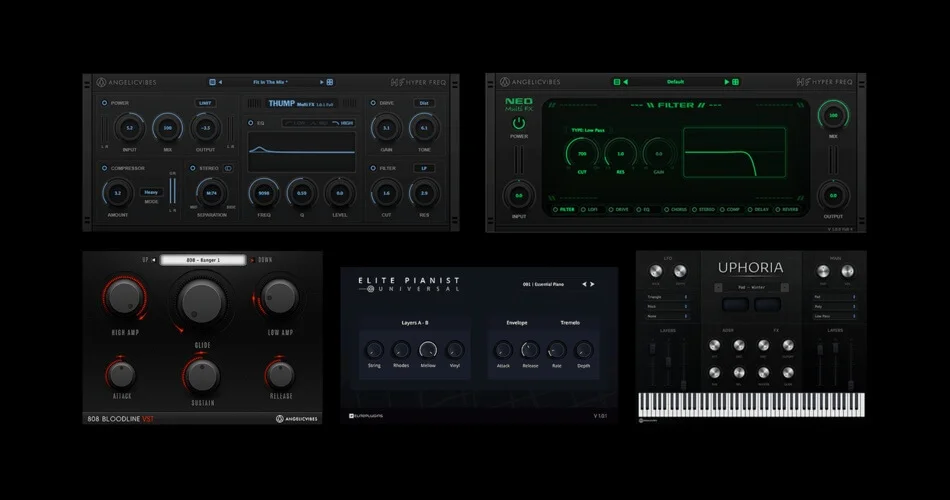Open TYPE: Low Pass dropdown in NEO
The image size is (950, 500).
pyautogui.click(x=588, y=130)
